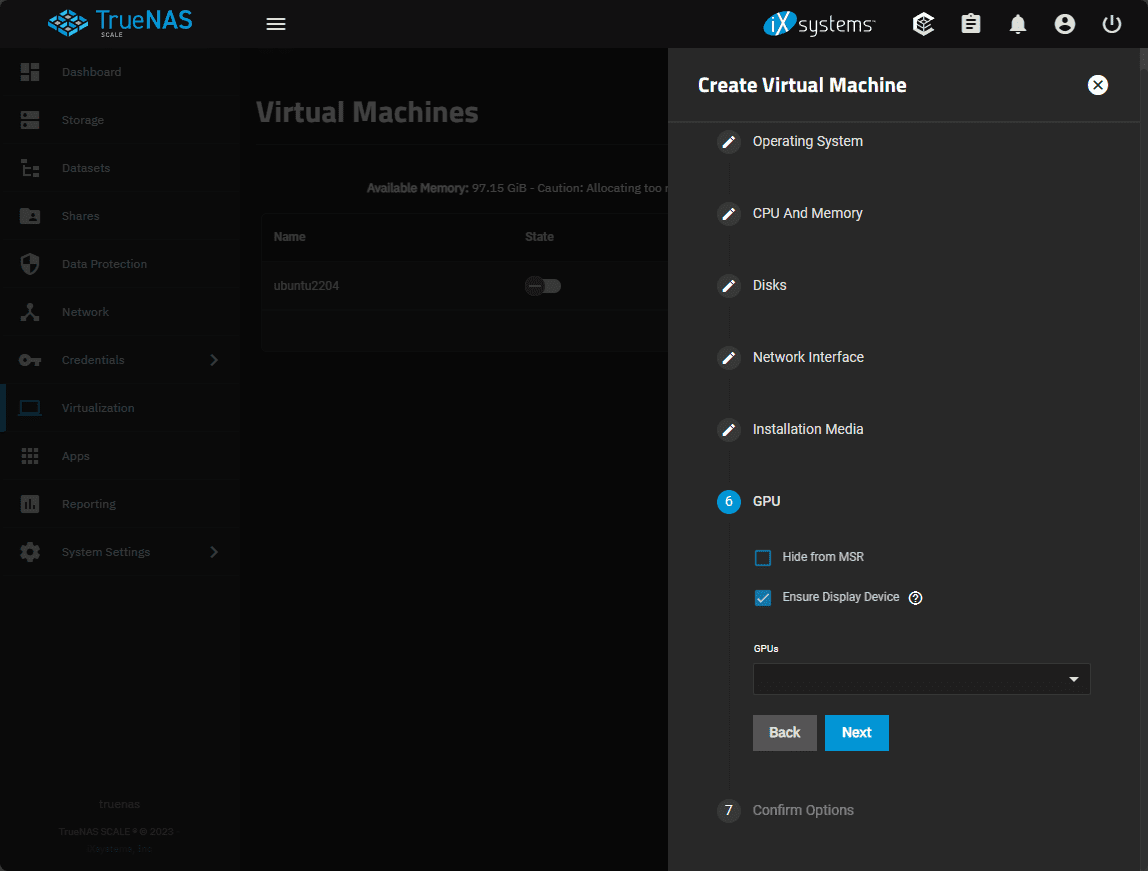Toggle the ubuntu2204 VM state switch
This screenshot has height=871, width=1148.
[543, 286]
